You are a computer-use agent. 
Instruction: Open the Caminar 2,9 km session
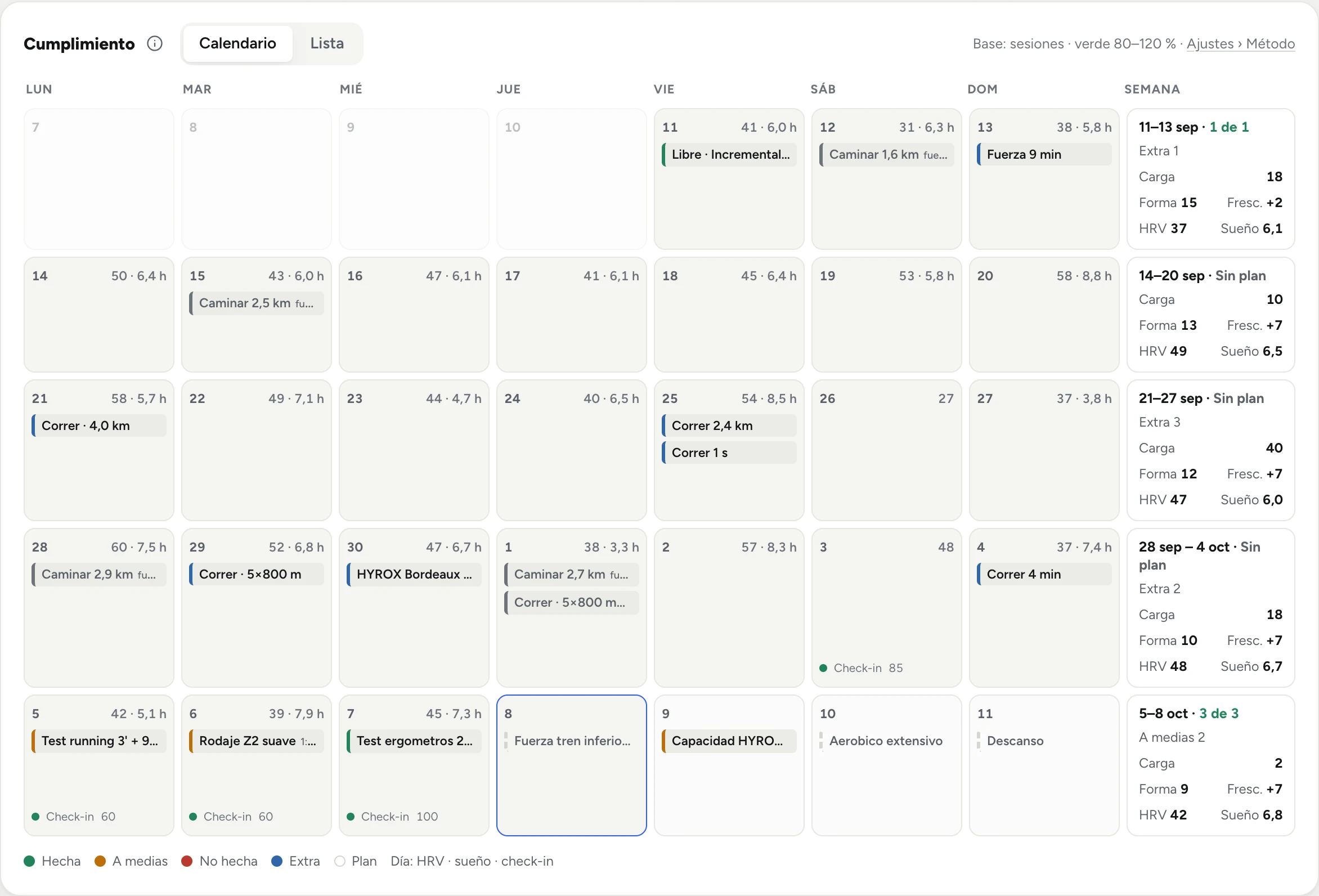100,575
